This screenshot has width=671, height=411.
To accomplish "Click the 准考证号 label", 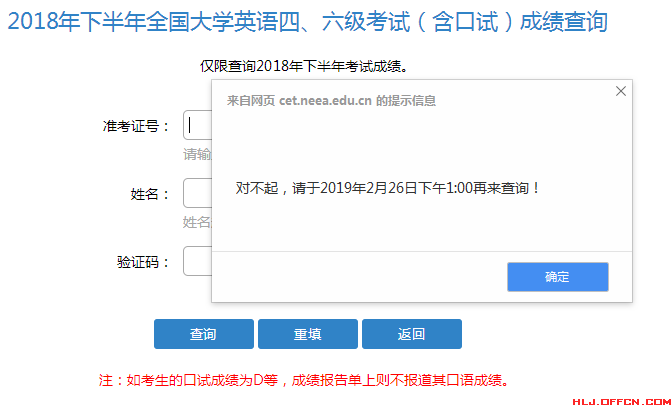I will (136, 126).
